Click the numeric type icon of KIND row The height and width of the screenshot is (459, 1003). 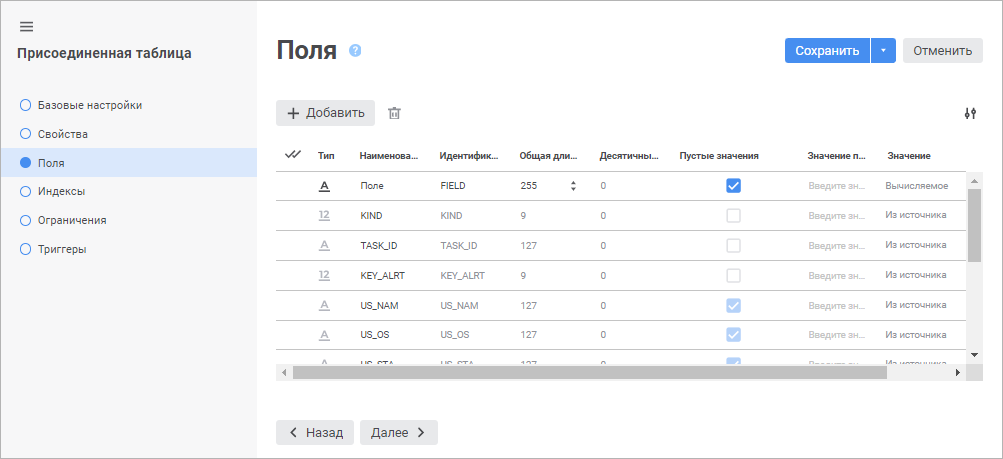click(324, 215)
